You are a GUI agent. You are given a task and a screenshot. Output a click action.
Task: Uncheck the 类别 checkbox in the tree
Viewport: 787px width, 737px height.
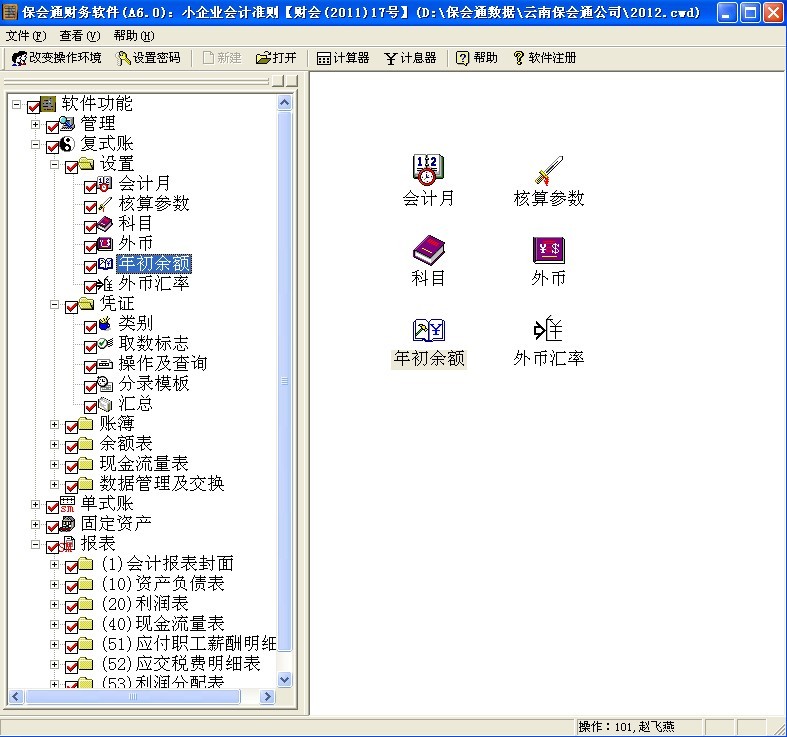pos(91,326)
